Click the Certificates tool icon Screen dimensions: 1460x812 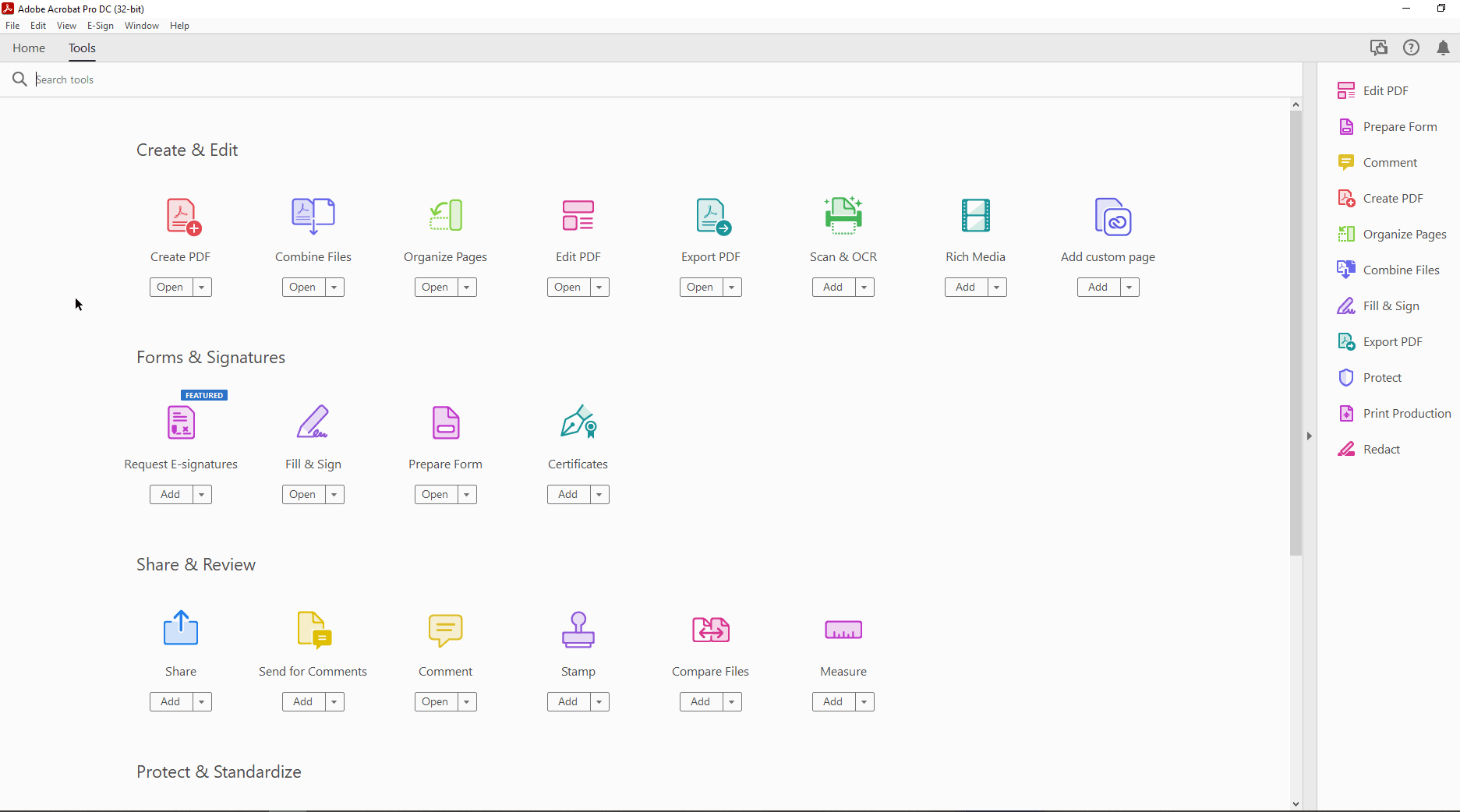(578, 423)
